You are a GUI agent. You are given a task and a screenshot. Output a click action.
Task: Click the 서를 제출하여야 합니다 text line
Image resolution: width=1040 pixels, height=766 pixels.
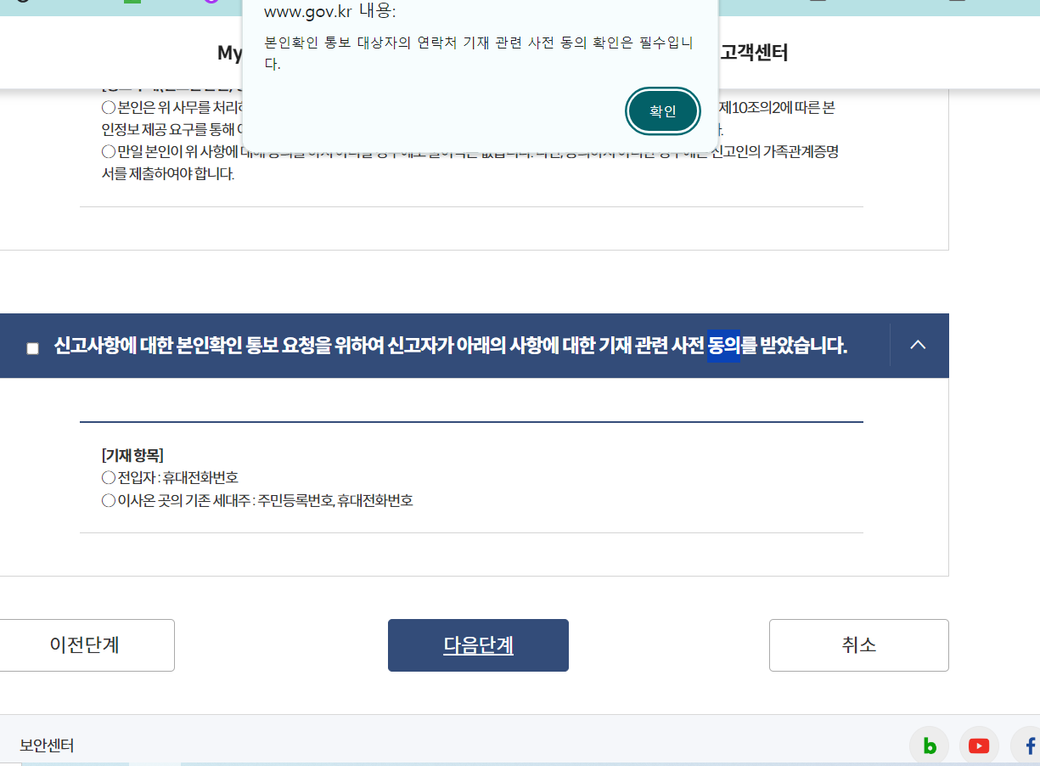point(167,174)
